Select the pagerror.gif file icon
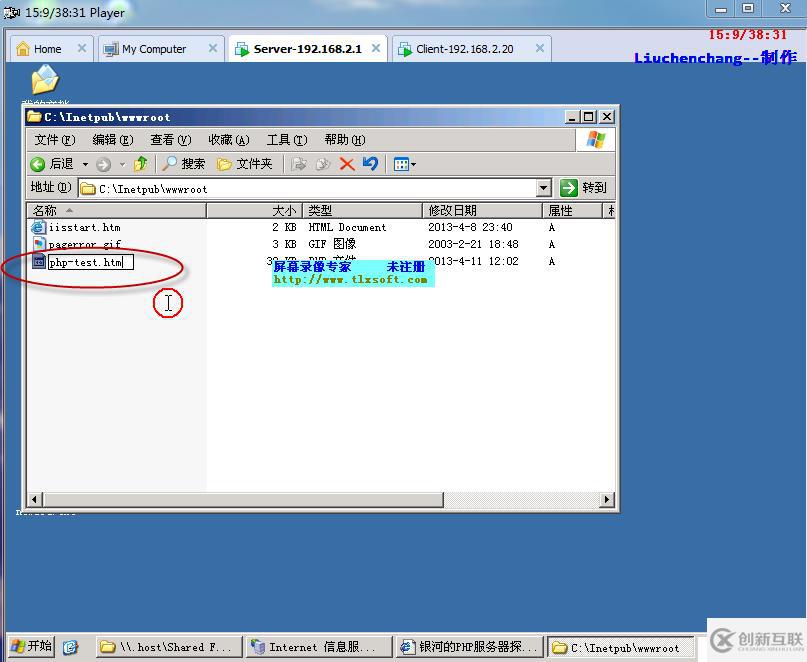 coord(39,244)
